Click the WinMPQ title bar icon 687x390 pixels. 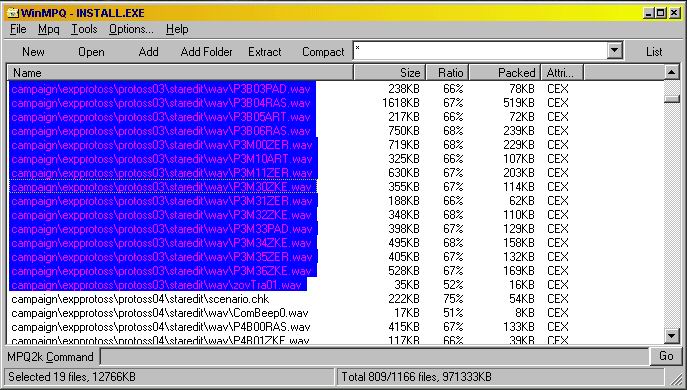[12, 13]
